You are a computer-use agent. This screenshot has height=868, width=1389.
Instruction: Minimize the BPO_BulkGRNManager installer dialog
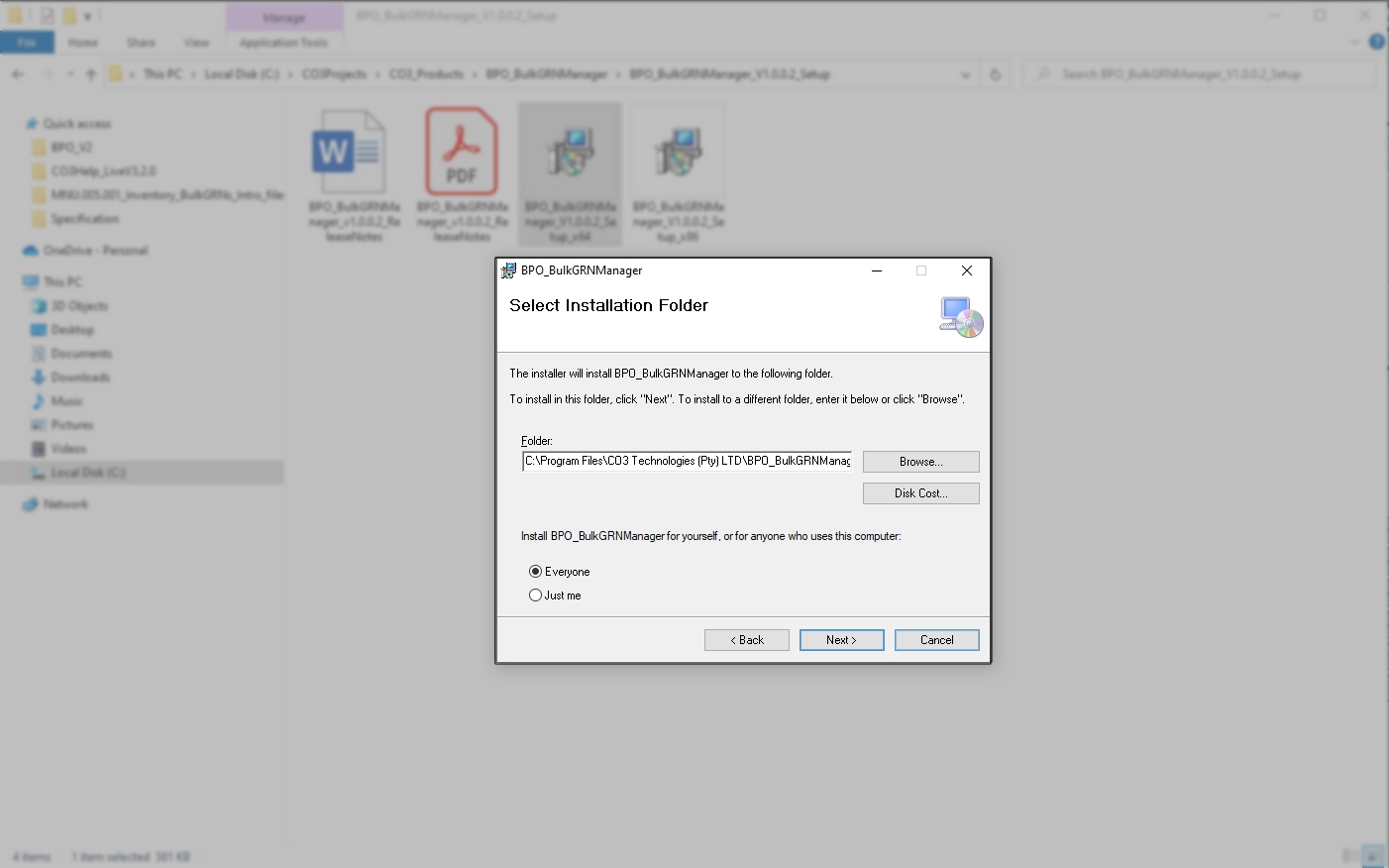pyautogui.click(x=877, y=271)
